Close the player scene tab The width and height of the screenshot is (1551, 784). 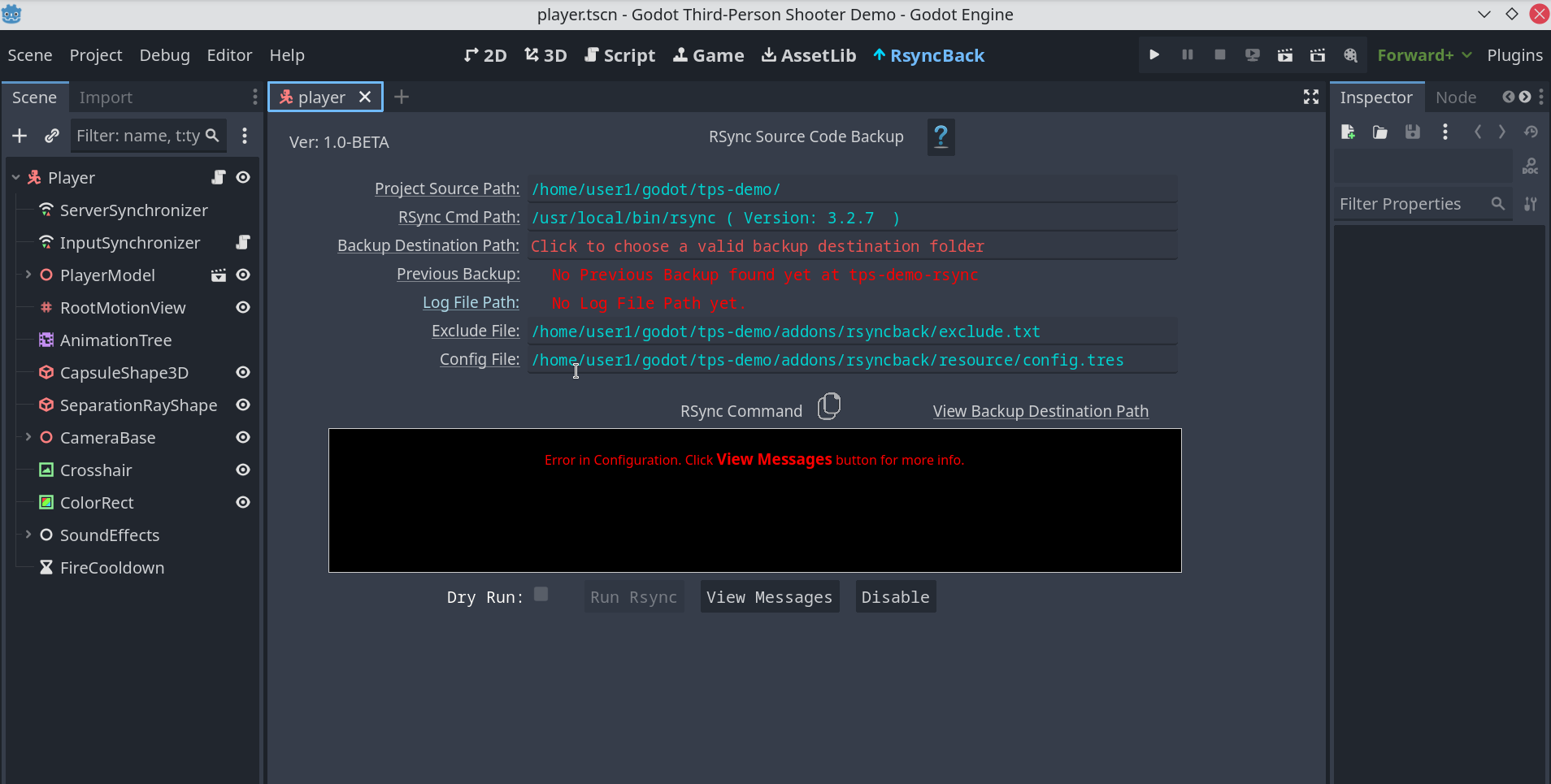tap(365, 97)
